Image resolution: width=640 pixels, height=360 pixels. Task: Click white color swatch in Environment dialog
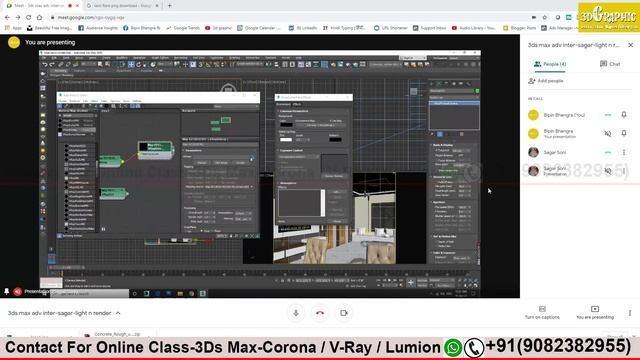click(x=286, y=140)
